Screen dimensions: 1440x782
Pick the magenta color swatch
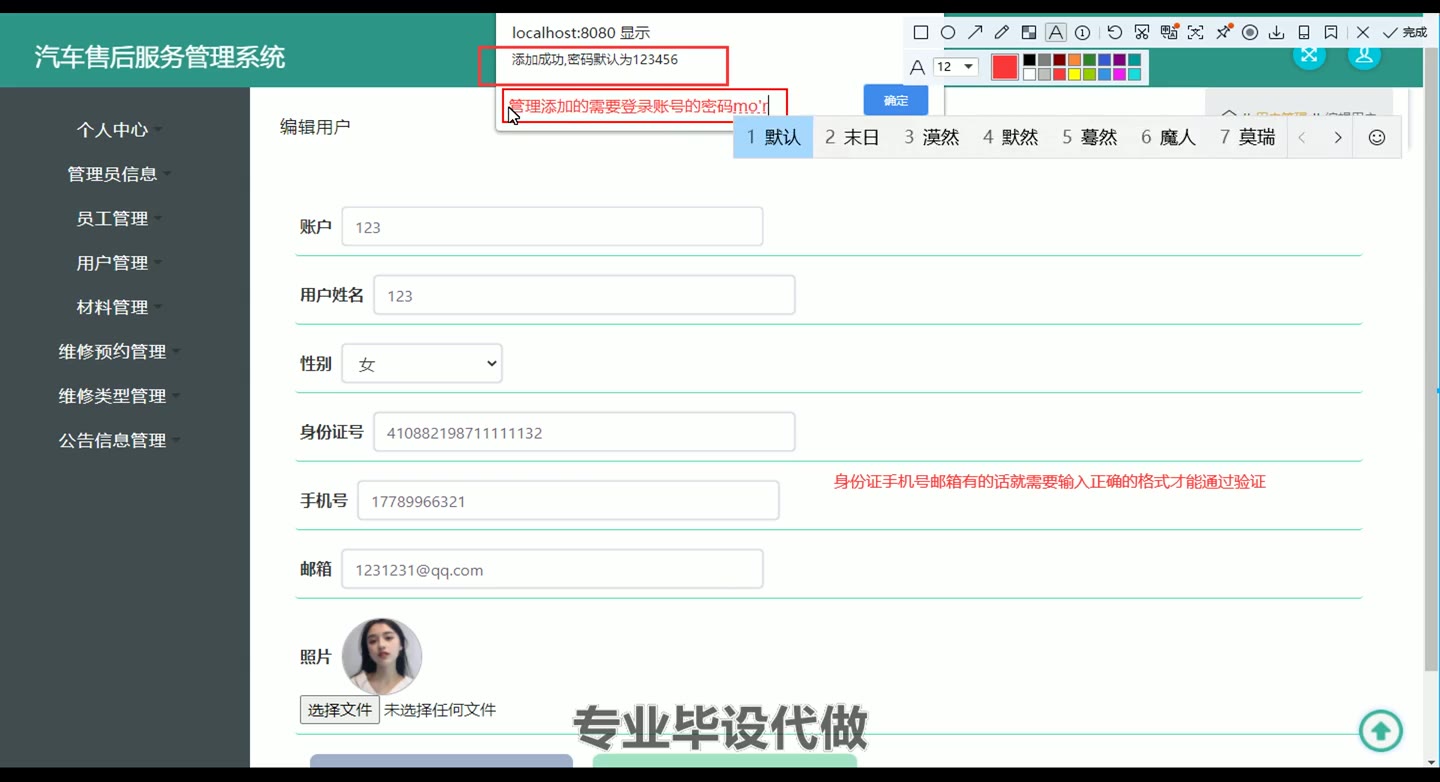coord(1119,74)
